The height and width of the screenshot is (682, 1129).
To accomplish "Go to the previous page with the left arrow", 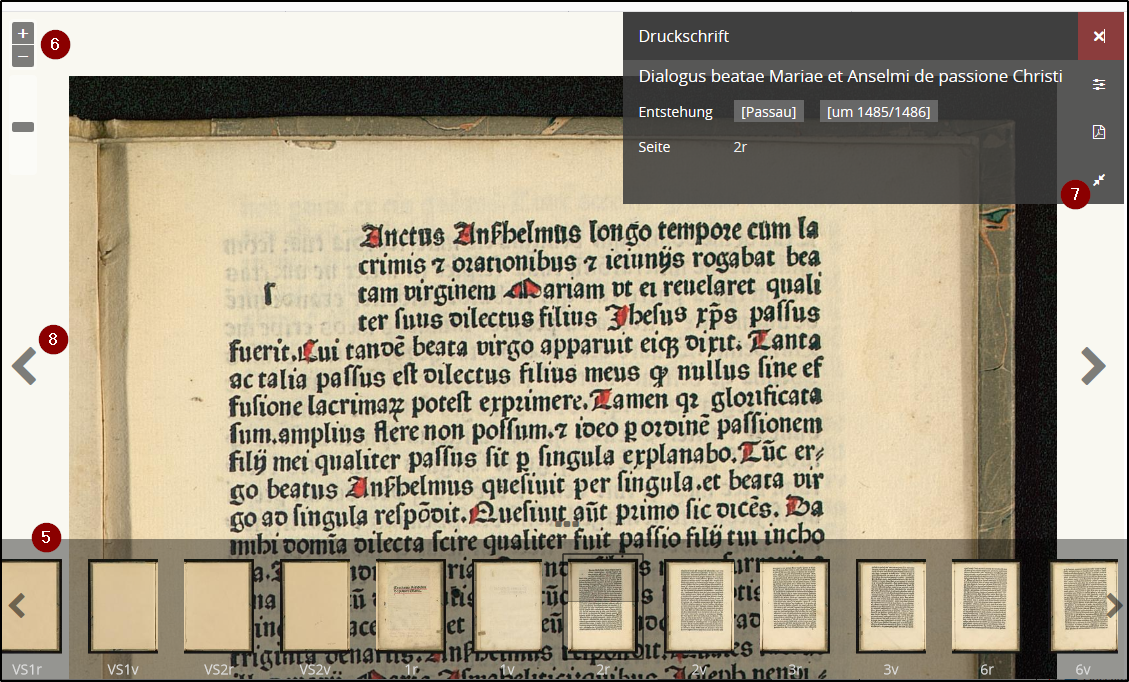I will (x=24, y=366).
